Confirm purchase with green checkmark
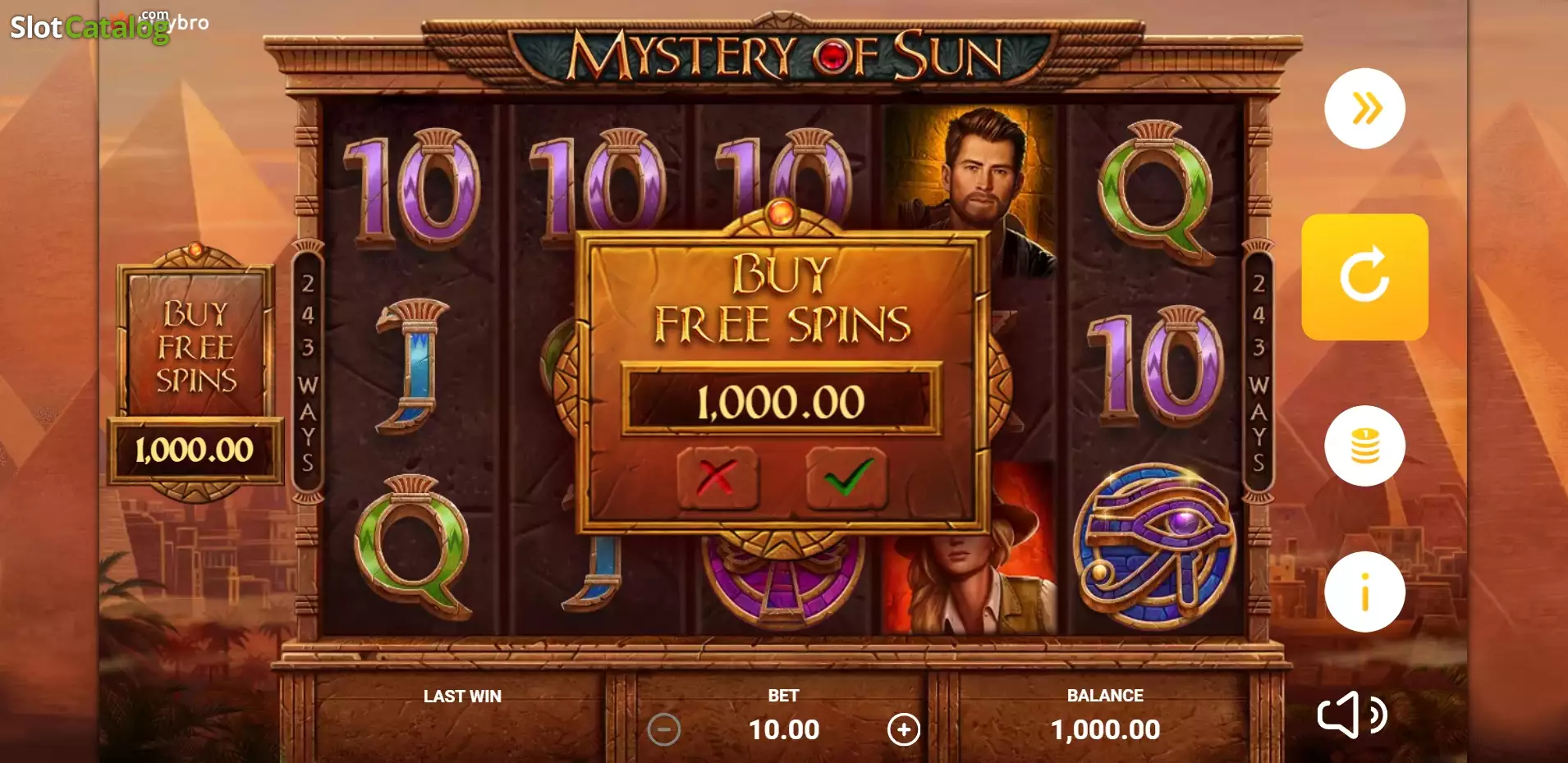The height and width of the screenshot is (763, 1568). coord(846,477)
